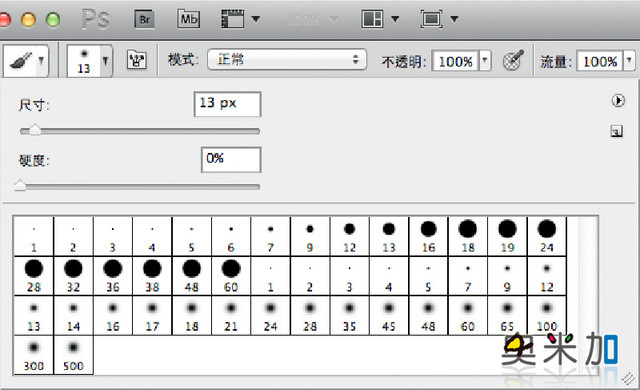Image resolution: width=640 pixels, height=390 pixels.
Task: Select the soft round 35 brush
Action: tap(349, 315)
